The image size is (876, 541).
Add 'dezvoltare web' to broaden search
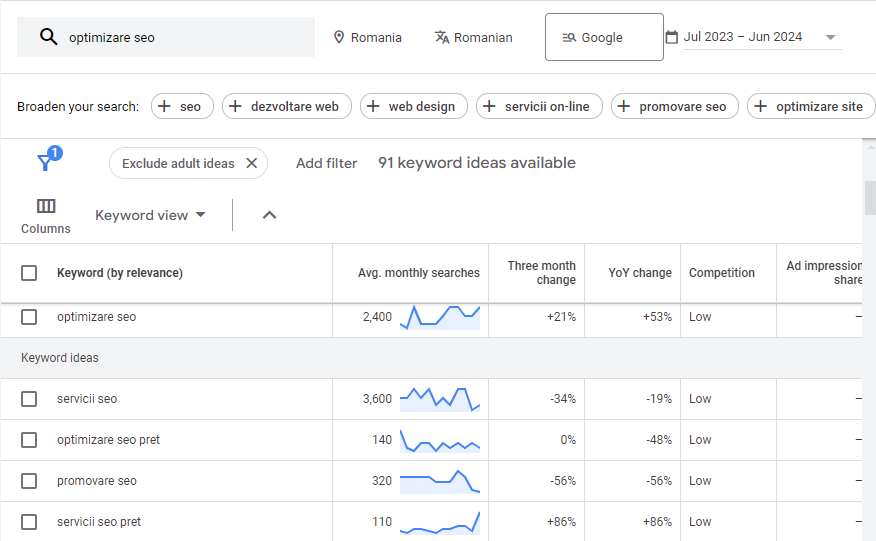click(286, 106)
